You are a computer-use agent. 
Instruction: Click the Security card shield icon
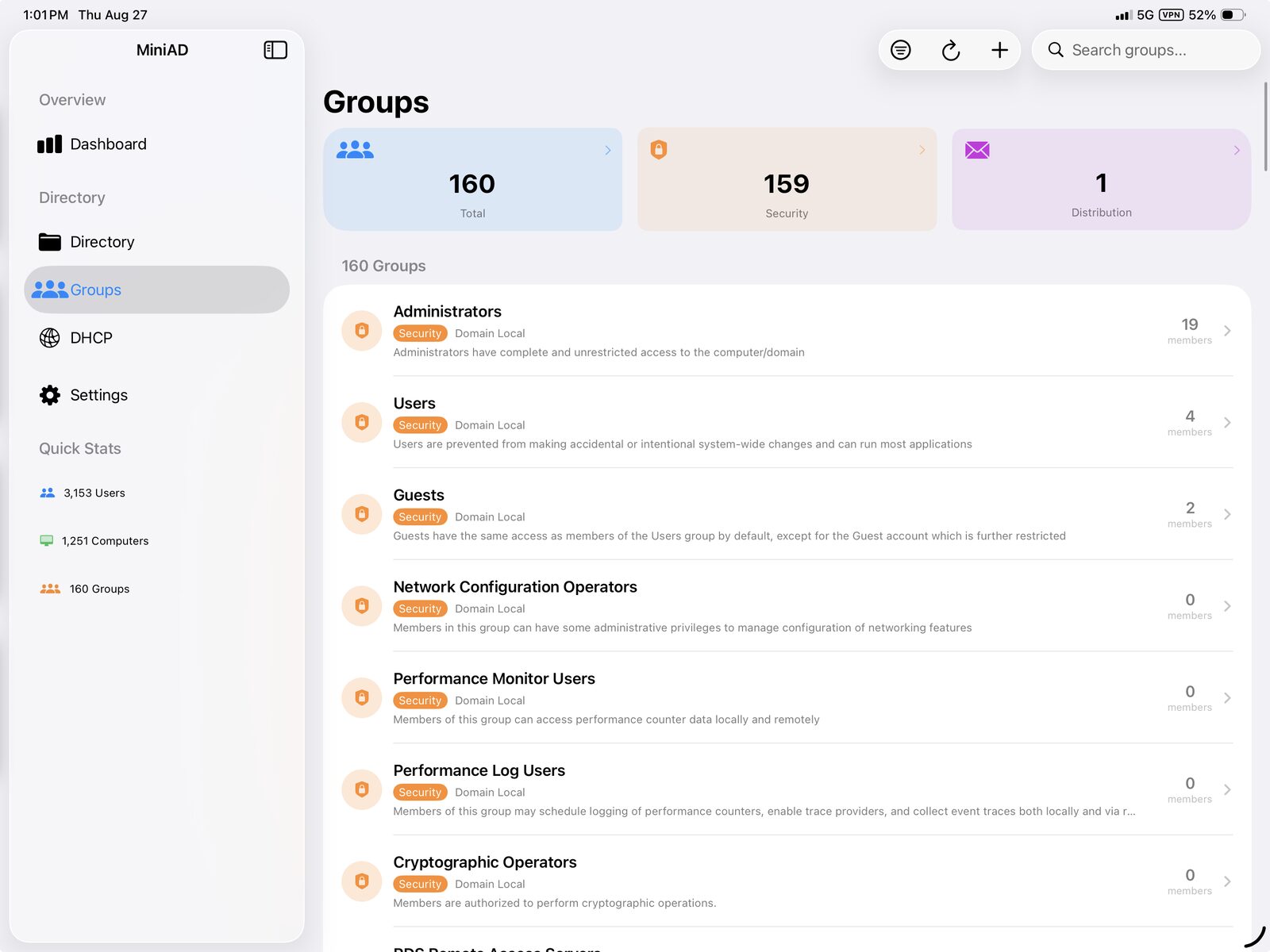click(658, 149)
